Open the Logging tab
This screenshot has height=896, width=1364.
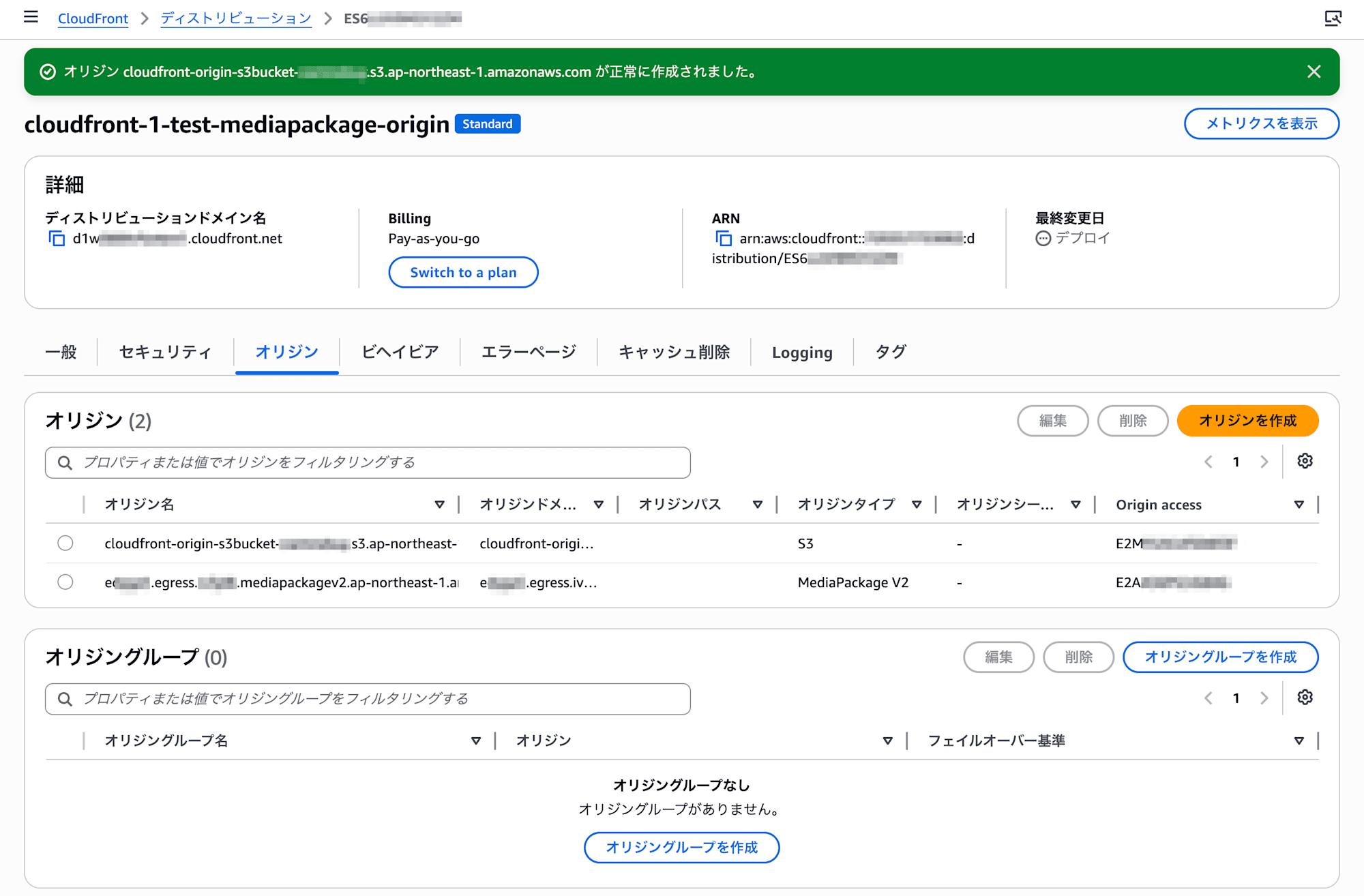802,353
